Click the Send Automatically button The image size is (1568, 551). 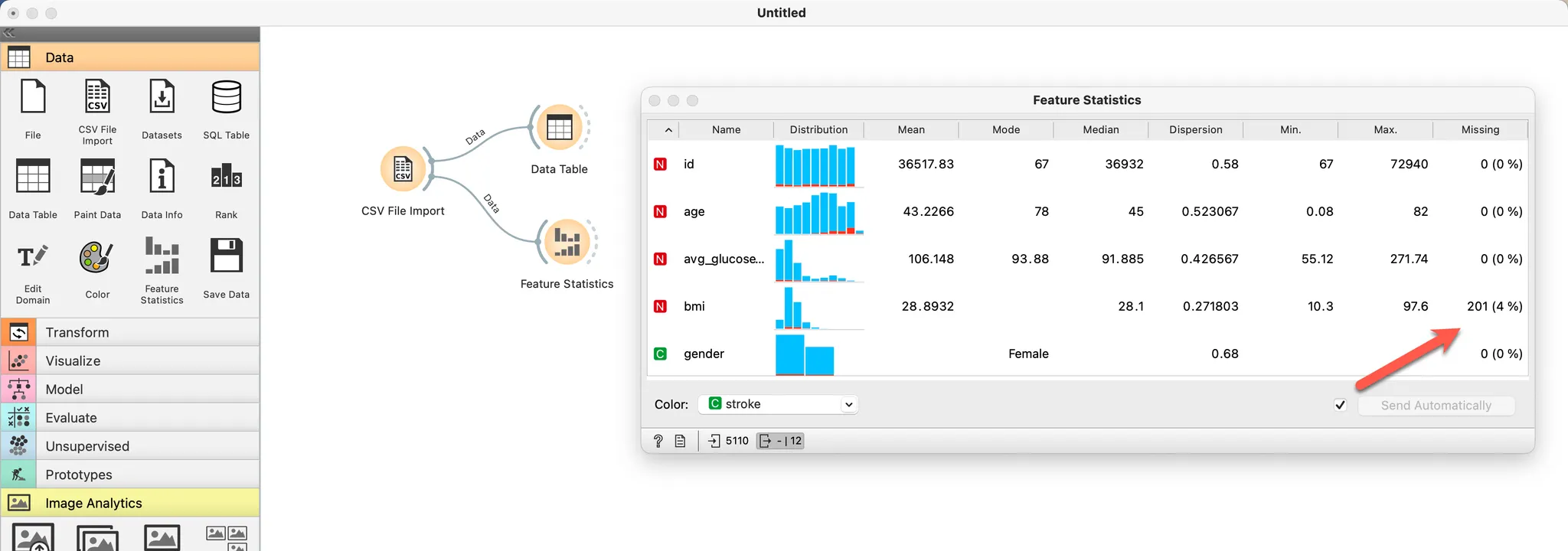1436,406
